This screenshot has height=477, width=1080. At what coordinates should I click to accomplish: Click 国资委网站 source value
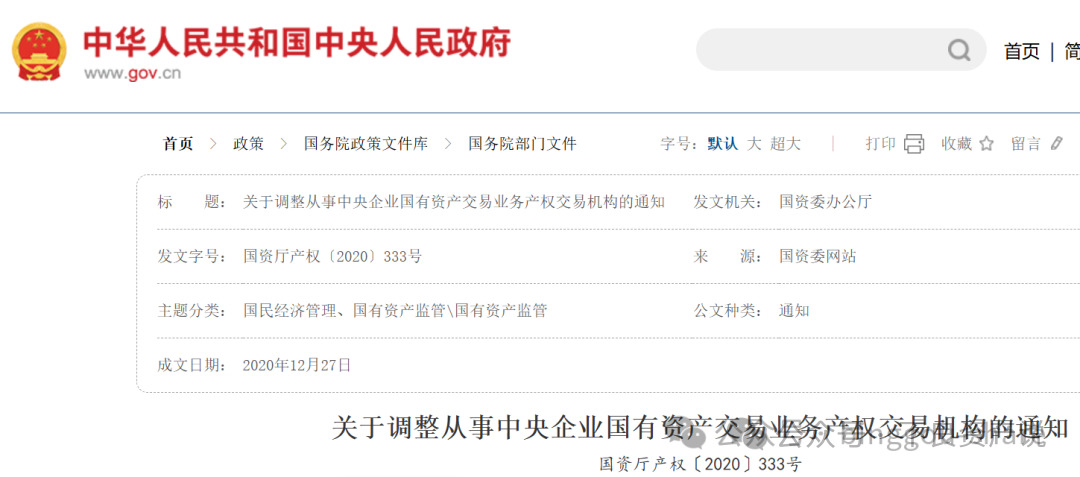[818, 257]
